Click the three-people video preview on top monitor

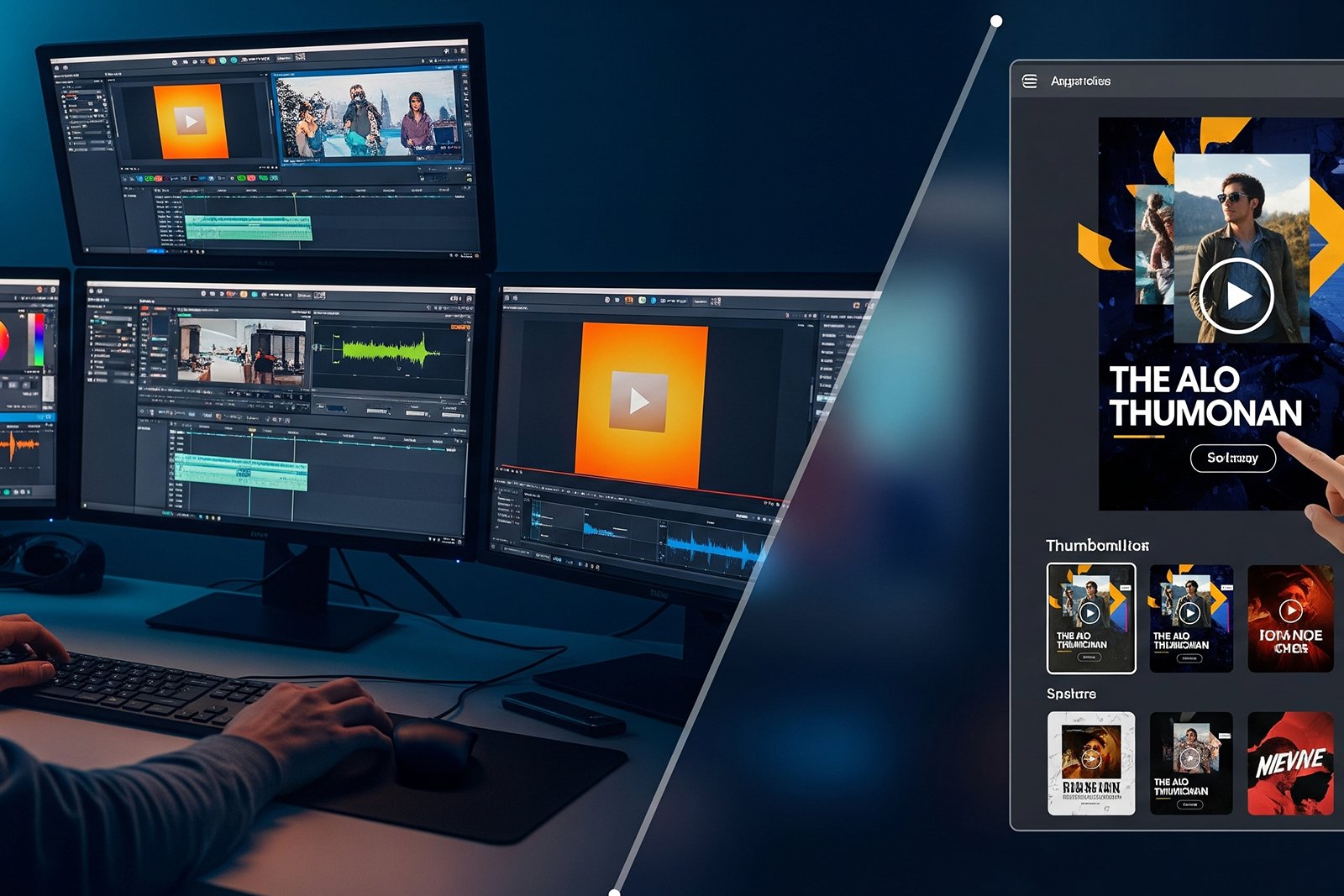pos(368,118)
